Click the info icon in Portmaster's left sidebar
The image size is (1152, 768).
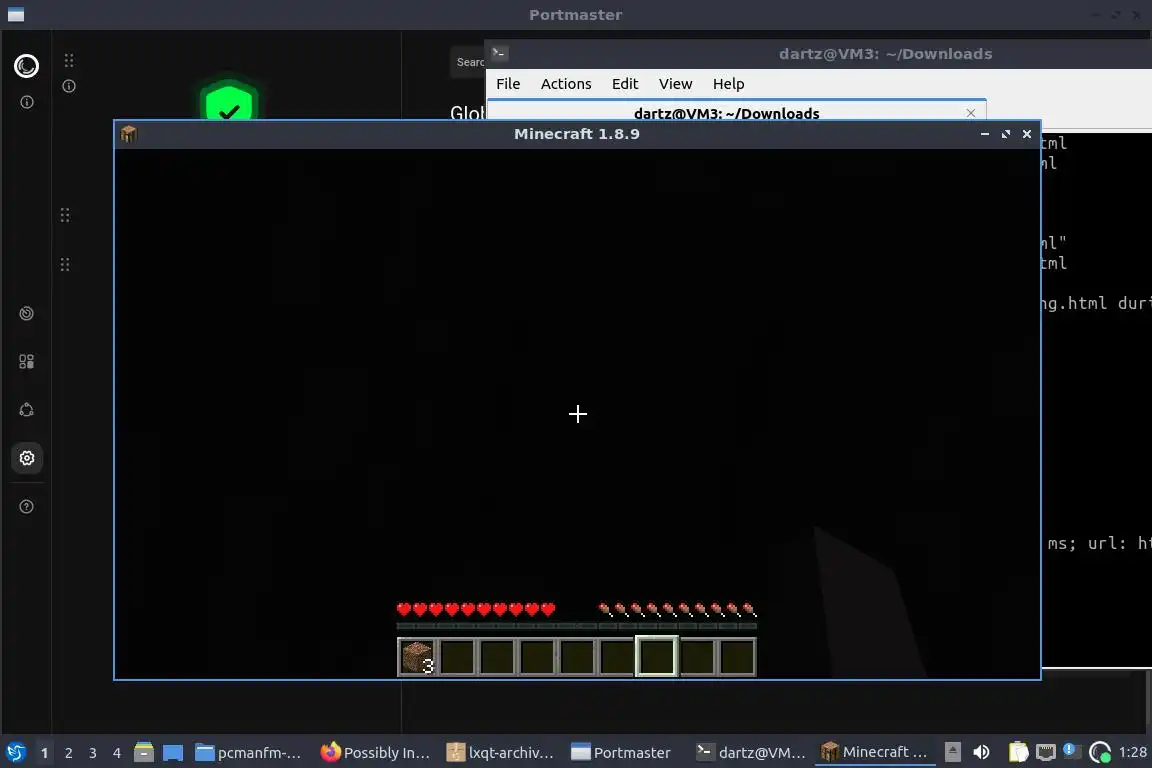coord(26,102)
